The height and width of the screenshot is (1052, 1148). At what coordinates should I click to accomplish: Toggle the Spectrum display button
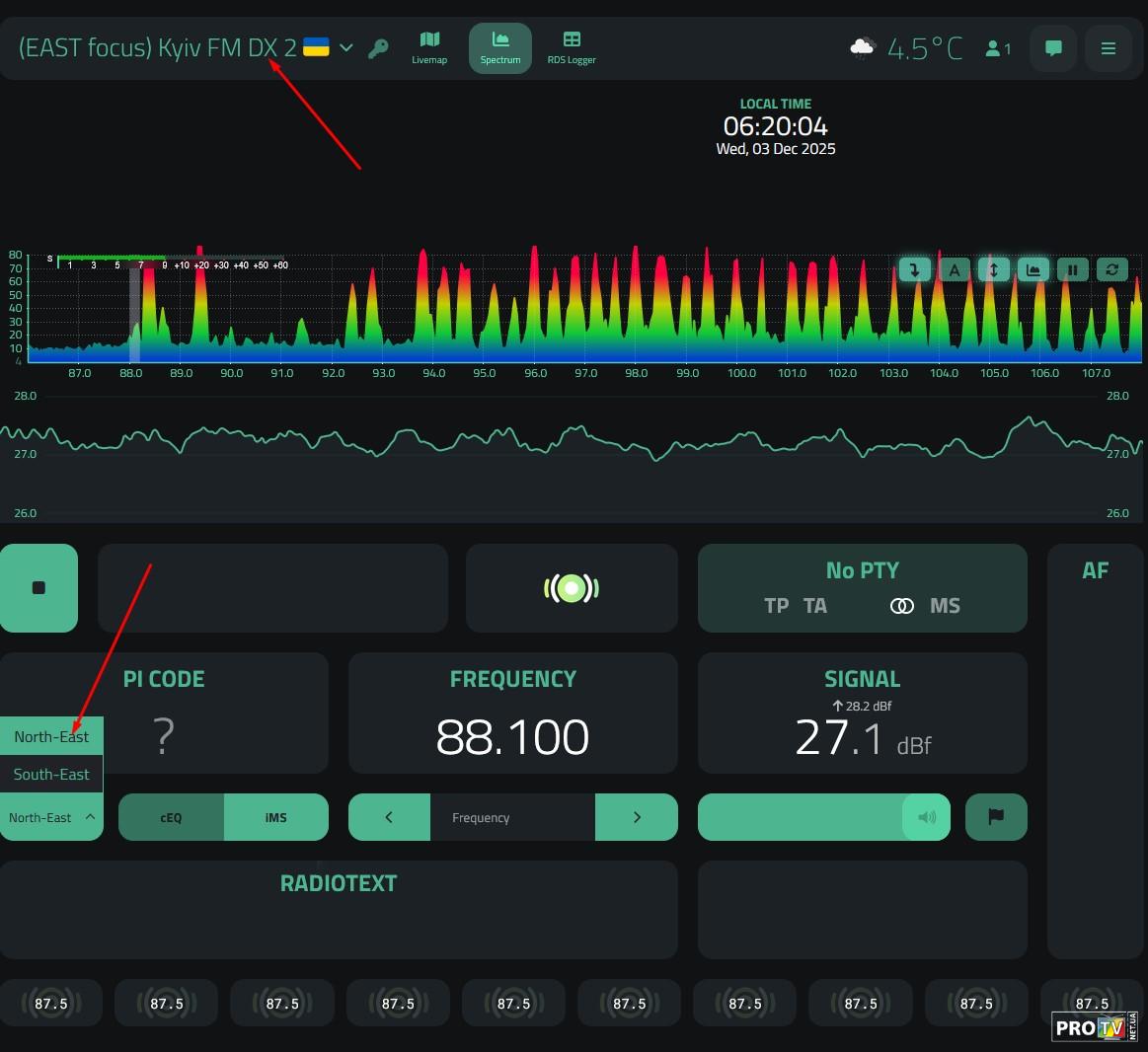pyautogui.click(x=500, y=47)
